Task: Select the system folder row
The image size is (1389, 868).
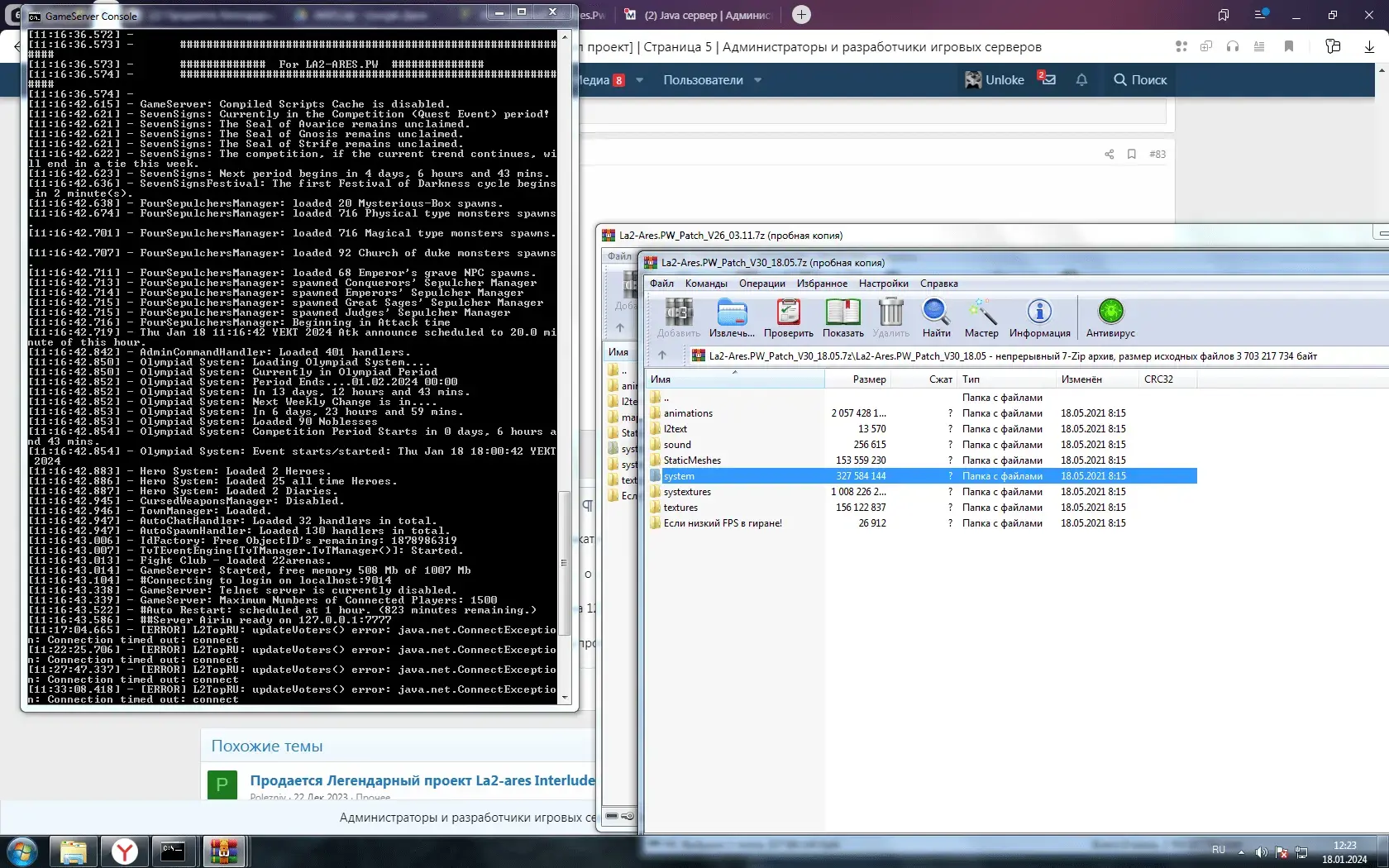Action: [921, 476]
